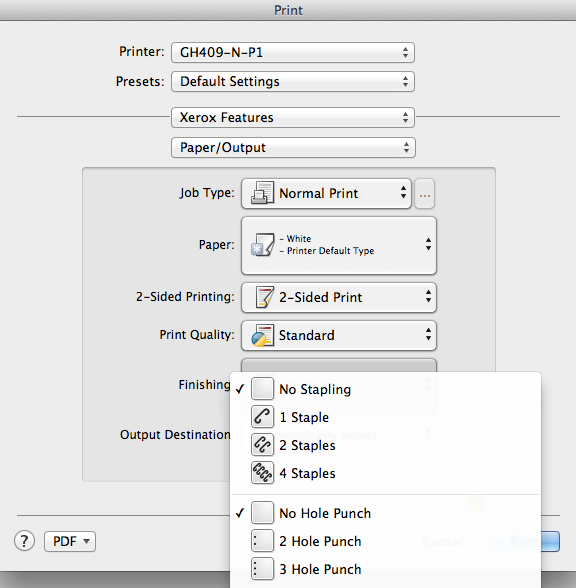Click the 4 Staples icon
The width and height of the screenshot is (576, 588).
[262, 473]
